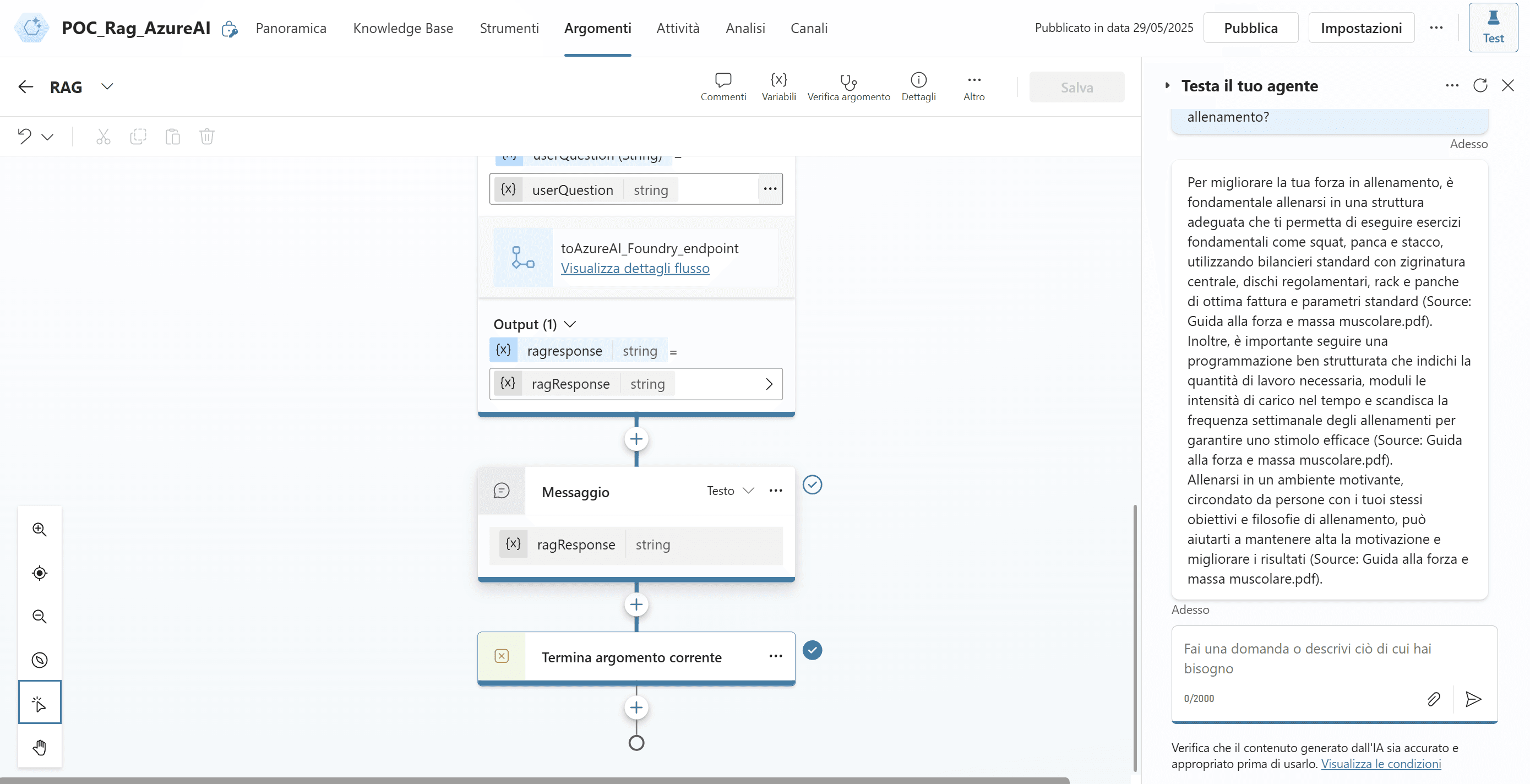Run Verifica argomento checker
Viewport: 1530px width, 784px height.
(x=849, y=87)
